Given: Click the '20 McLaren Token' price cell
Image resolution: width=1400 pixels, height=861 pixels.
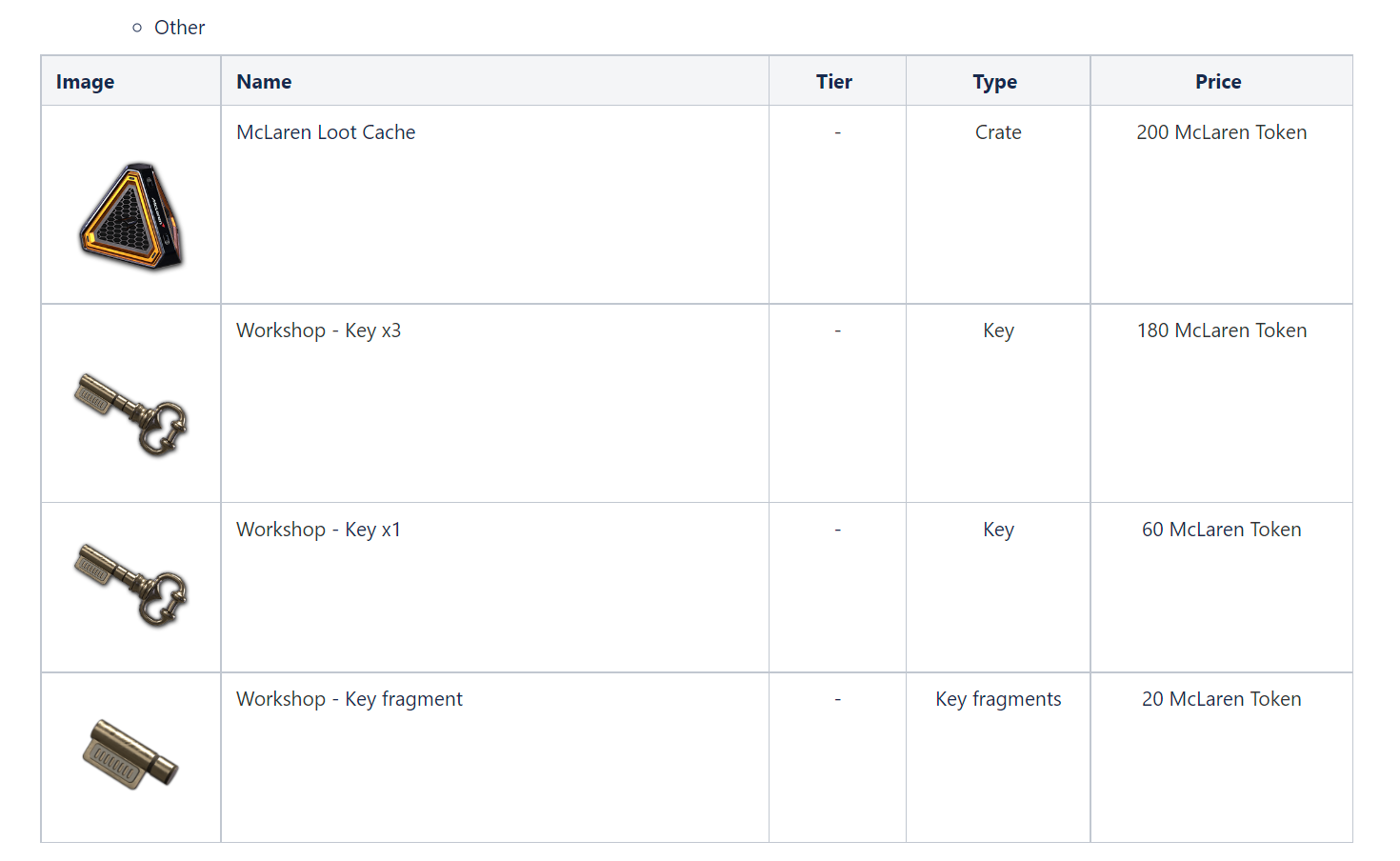Looking at the screenshot, I should [1221, 699].
